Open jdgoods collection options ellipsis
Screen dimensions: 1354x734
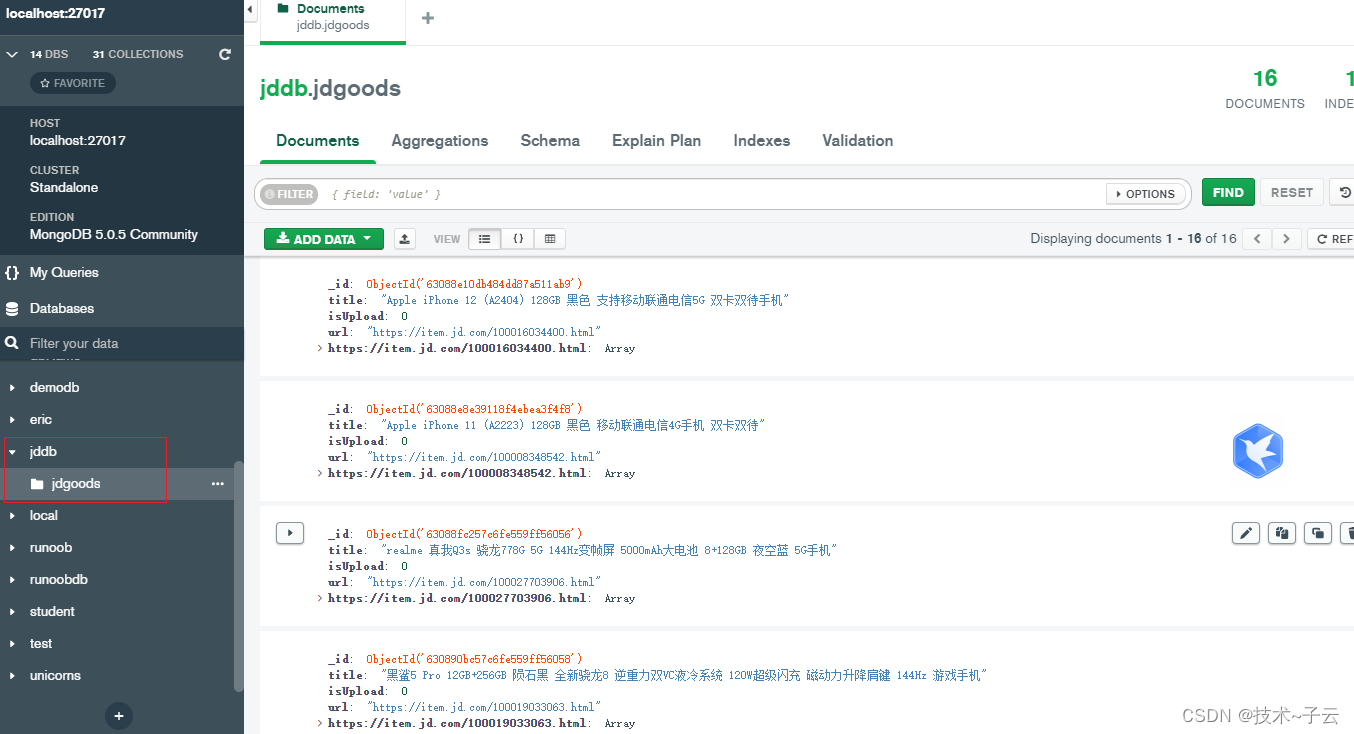[218, 484]
